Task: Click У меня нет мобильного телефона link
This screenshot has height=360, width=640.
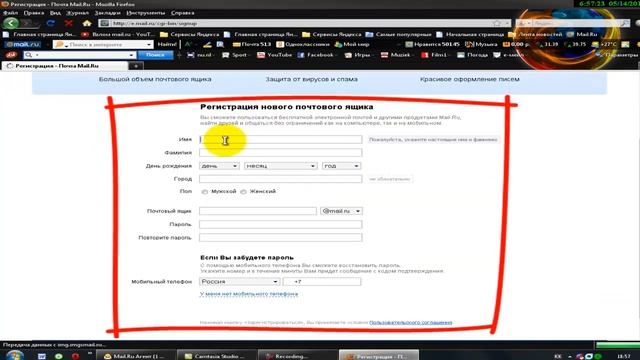Action: (249, 294)
